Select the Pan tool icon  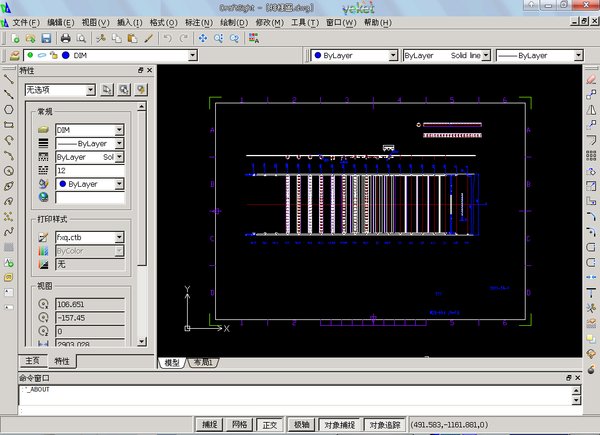coord(201,38)
